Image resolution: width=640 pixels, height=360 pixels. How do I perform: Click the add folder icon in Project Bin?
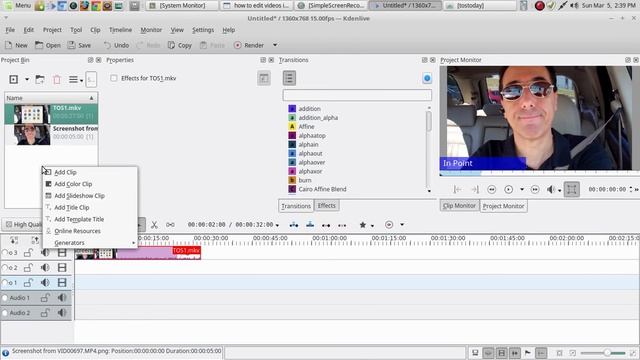(x=40, y=80)
